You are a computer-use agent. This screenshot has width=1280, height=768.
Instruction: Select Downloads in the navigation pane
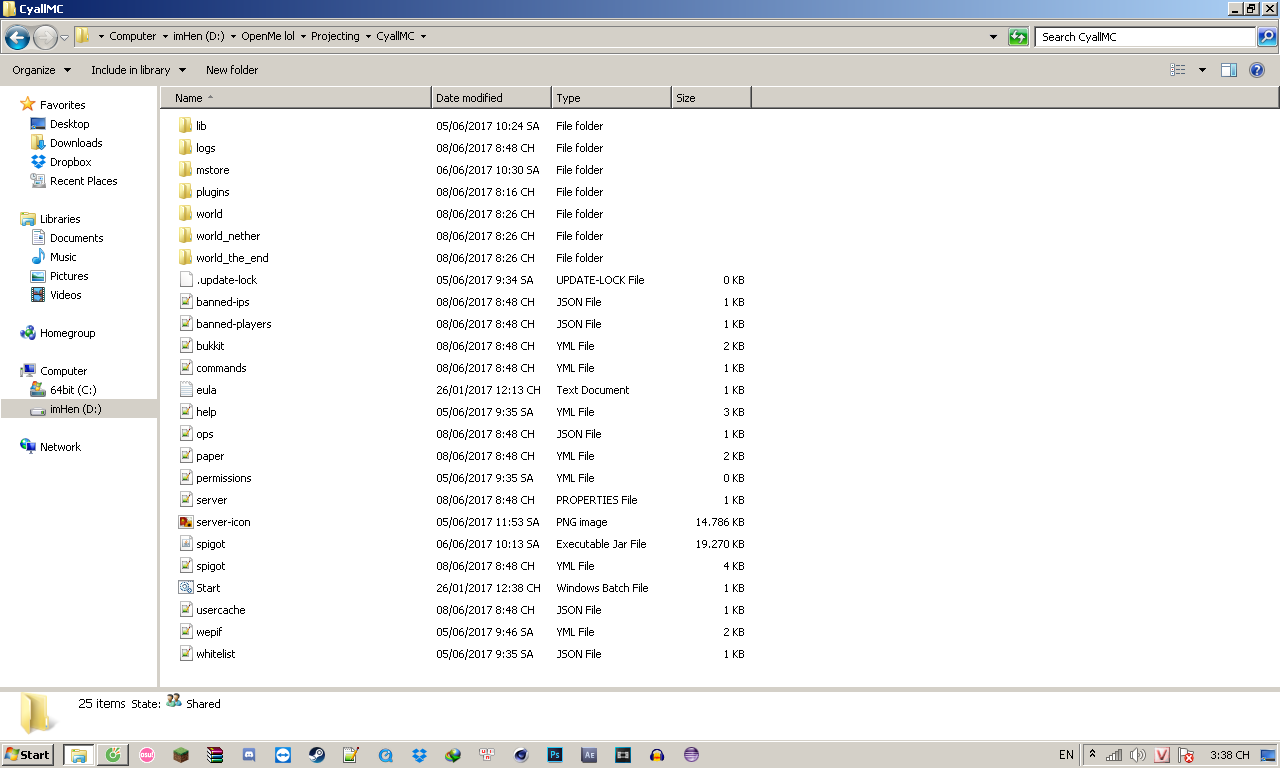pyautogui.click(x=66, y=143)
